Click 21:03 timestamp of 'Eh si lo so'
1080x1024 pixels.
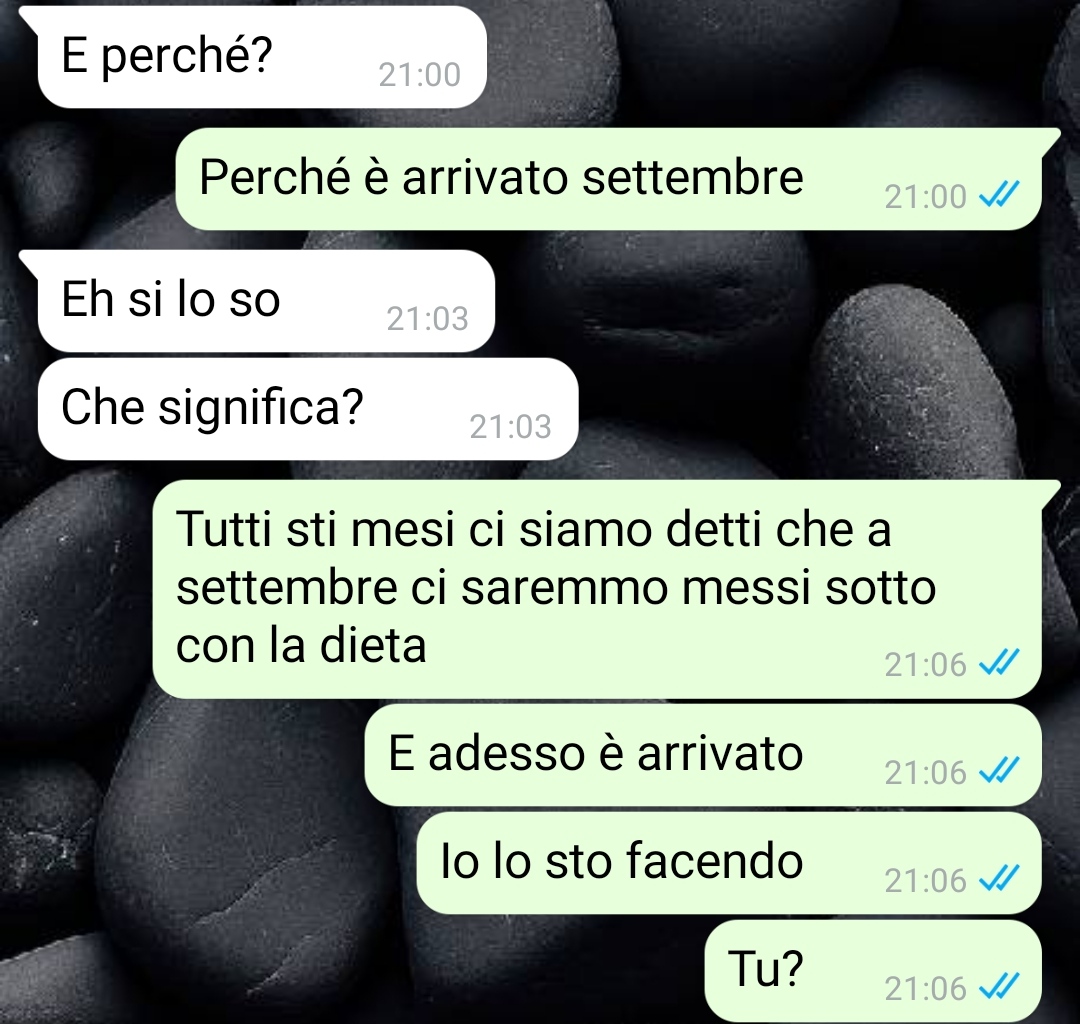[x=427, y=319]
